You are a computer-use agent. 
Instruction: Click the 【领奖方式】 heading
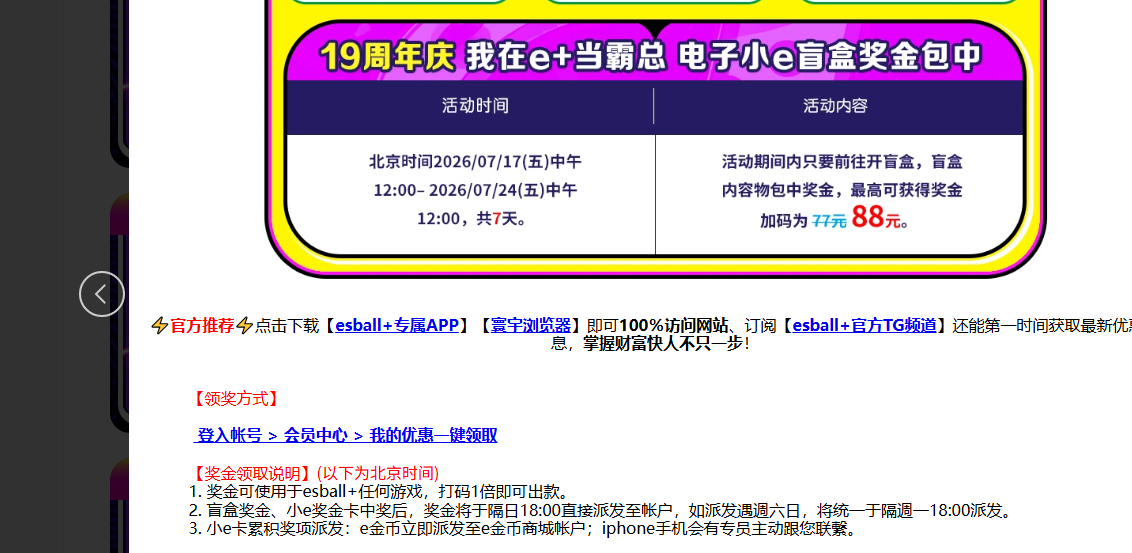pos(235,399)
